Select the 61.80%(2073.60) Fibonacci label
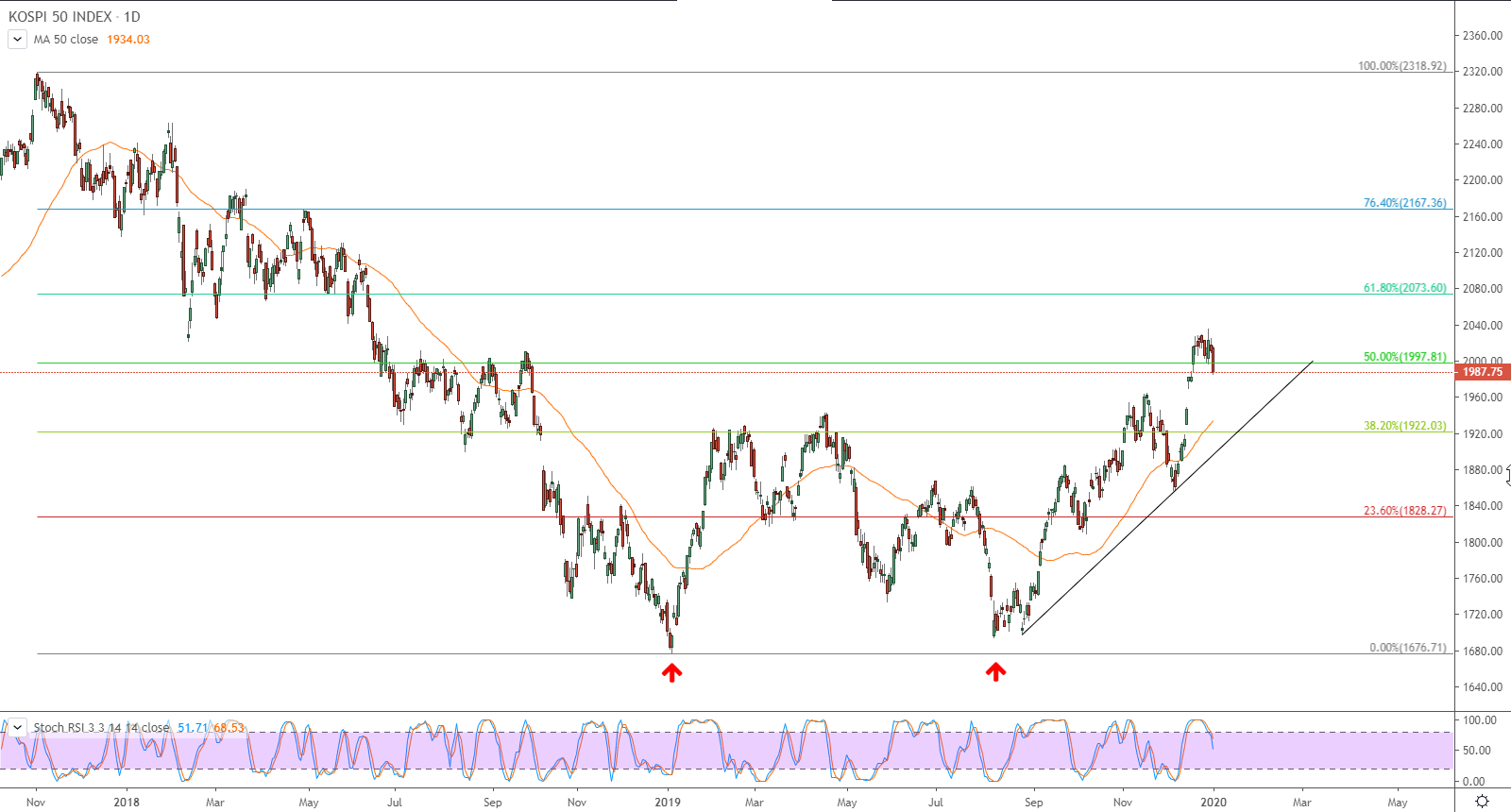 pyautogui.click(x=1405, y=288)
